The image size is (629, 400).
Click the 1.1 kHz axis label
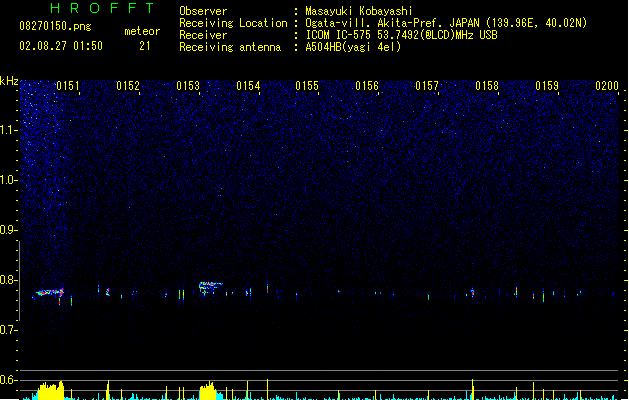(x=9, y=130)
